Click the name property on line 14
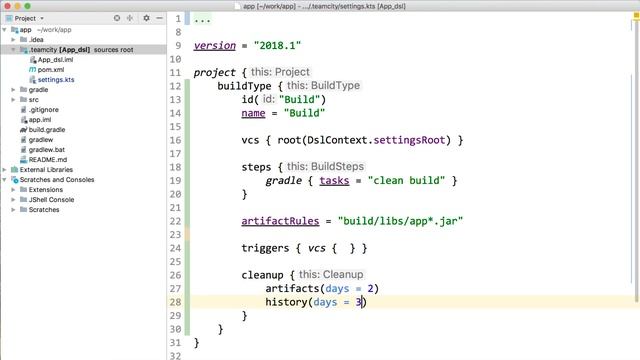The image size is (640, 360). pos(253,113)
